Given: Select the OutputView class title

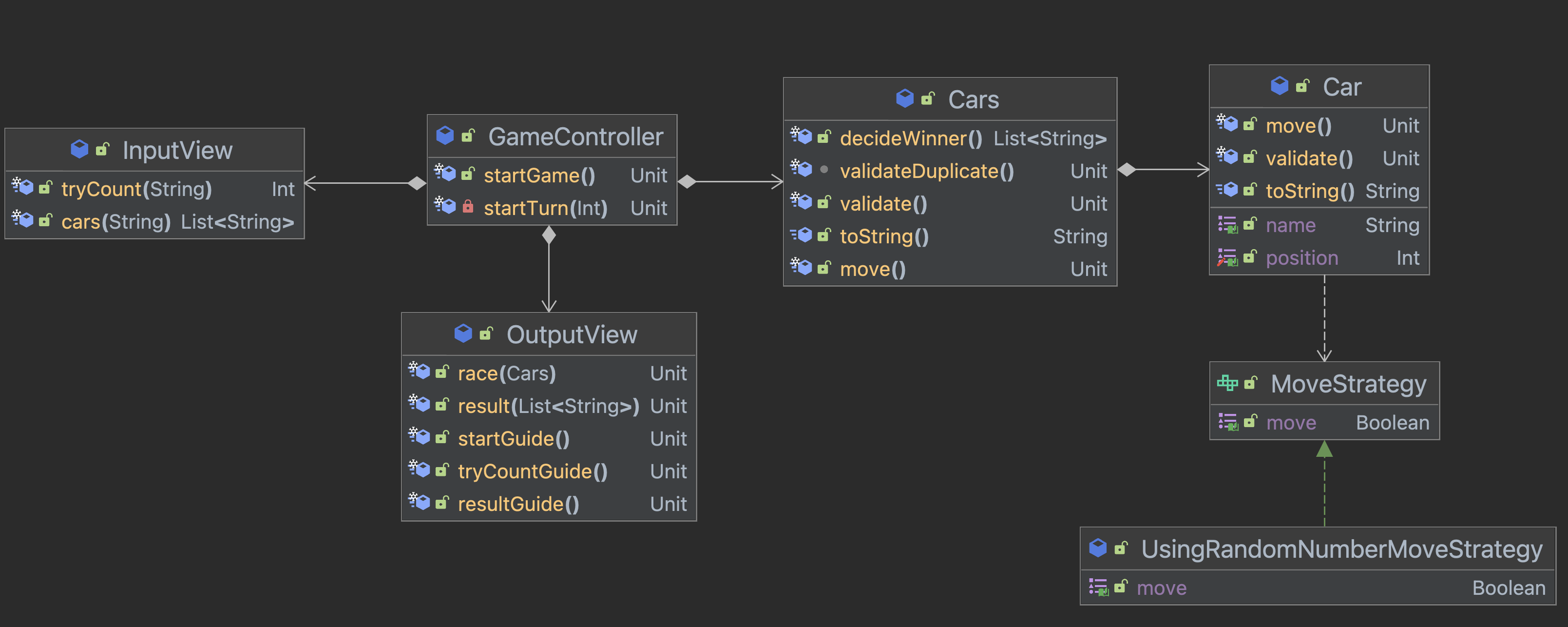Looking at the screenshot, I should [572, 334].
